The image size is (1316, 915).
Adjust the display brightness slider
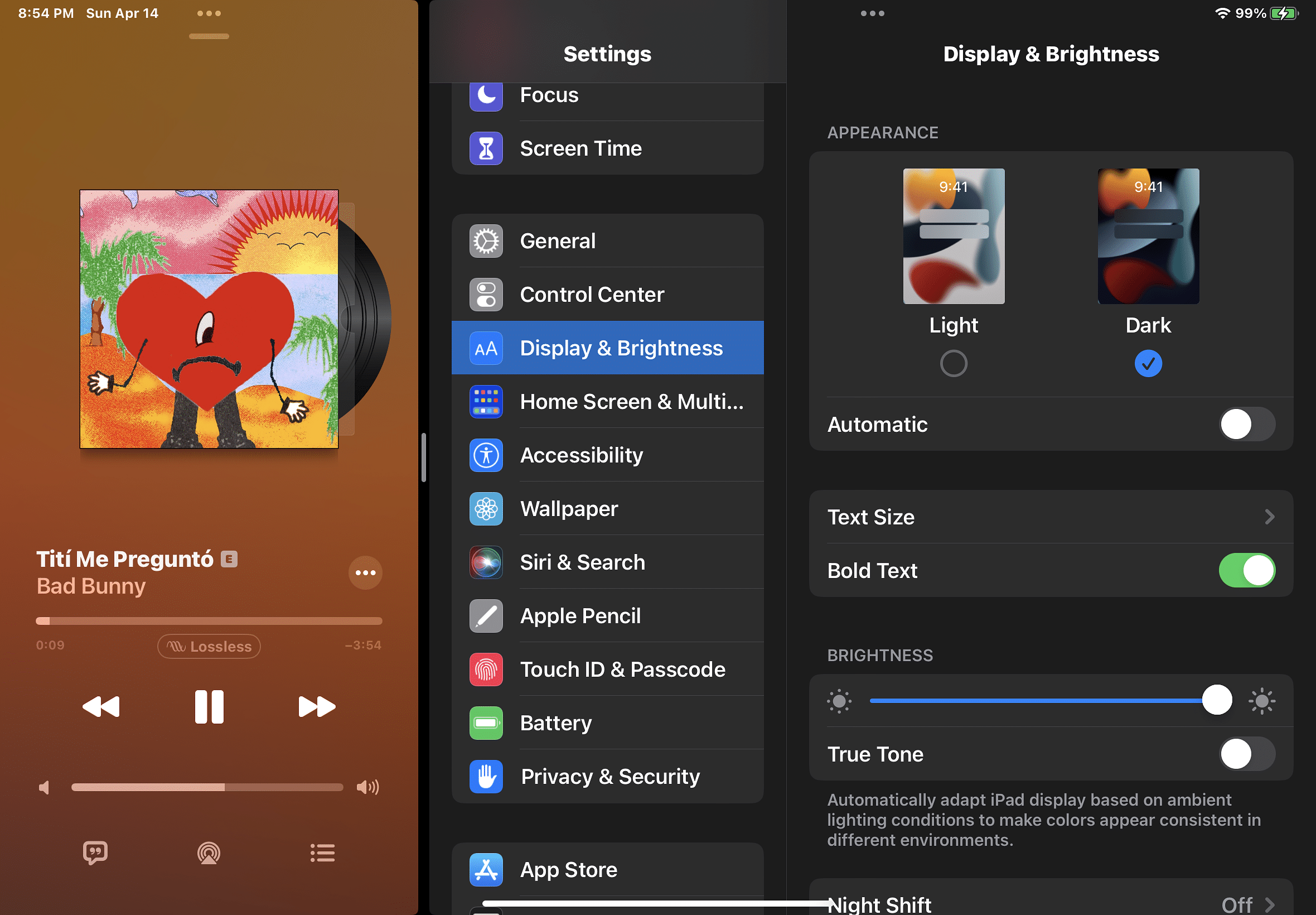click(1216, 700)
